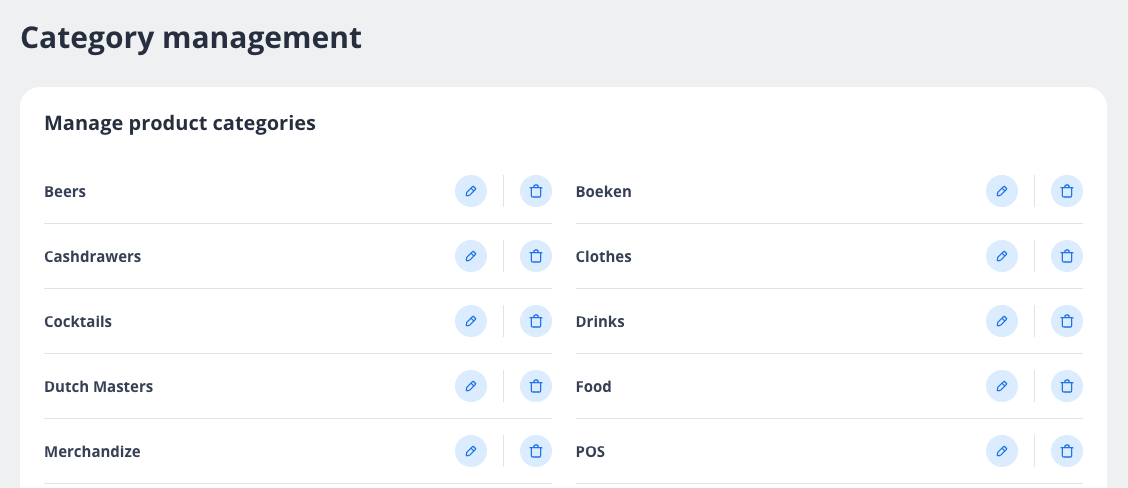Edit the Drinks category
Image resolution: width=1128 pixels, height=488 pixels.
pyautogui.click(x=1002, y=321)
